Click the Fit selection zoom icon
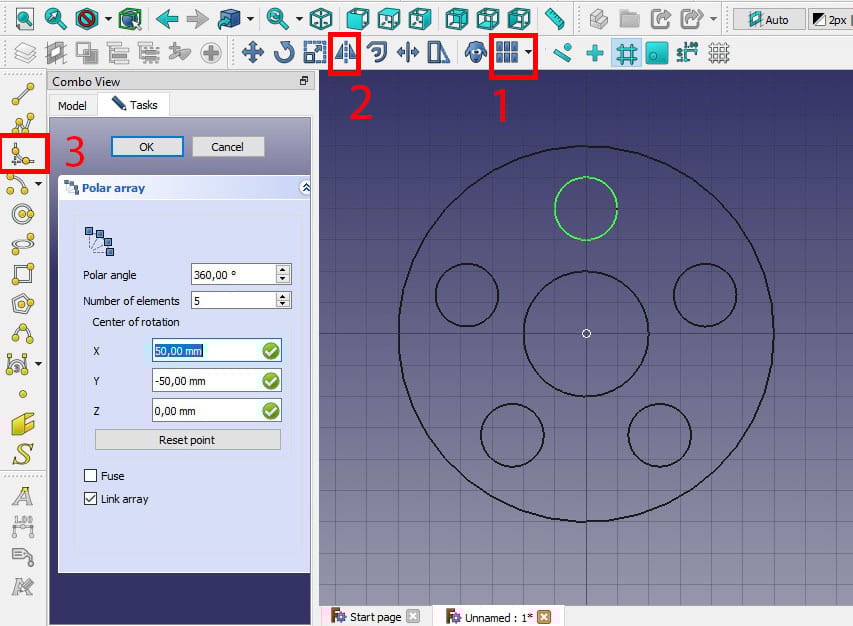The width and height of the screenshot is (853, 626). (x=55, y=19)
